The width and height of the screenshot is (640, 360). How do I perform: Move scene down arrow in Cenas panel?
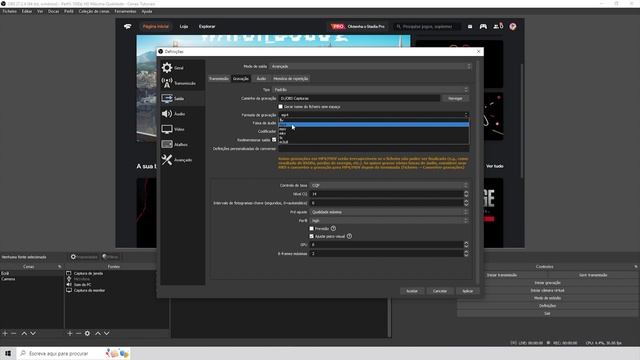pyautogui.click(x=33, y=333)
